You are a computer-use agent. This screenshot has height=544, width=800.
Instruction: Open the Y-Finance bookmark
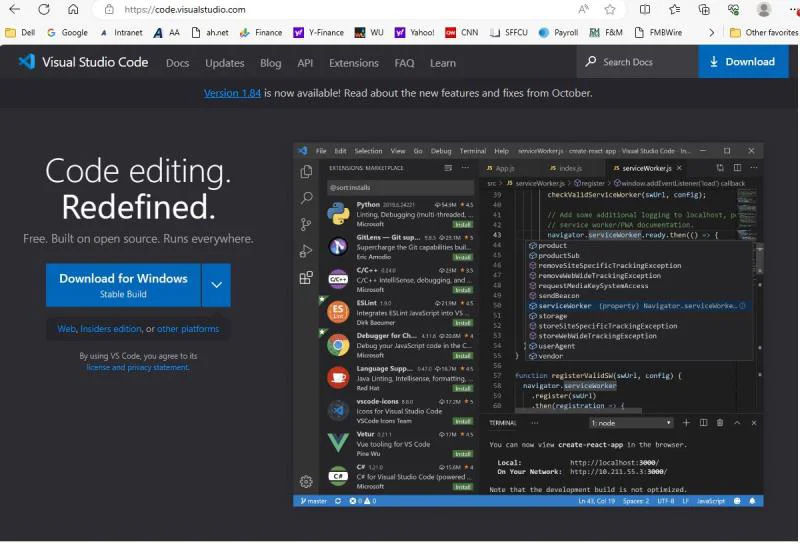click(318, 32)
